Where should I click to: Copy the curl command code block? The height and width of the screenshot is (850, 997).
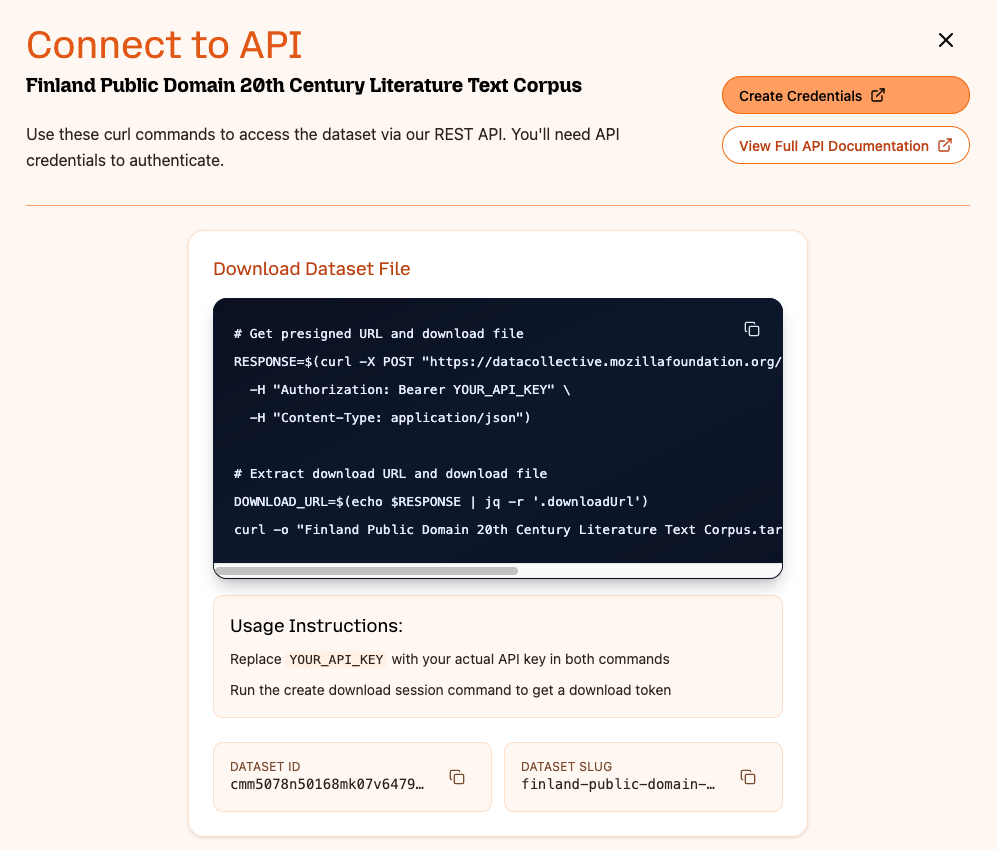tap(752, 329)
